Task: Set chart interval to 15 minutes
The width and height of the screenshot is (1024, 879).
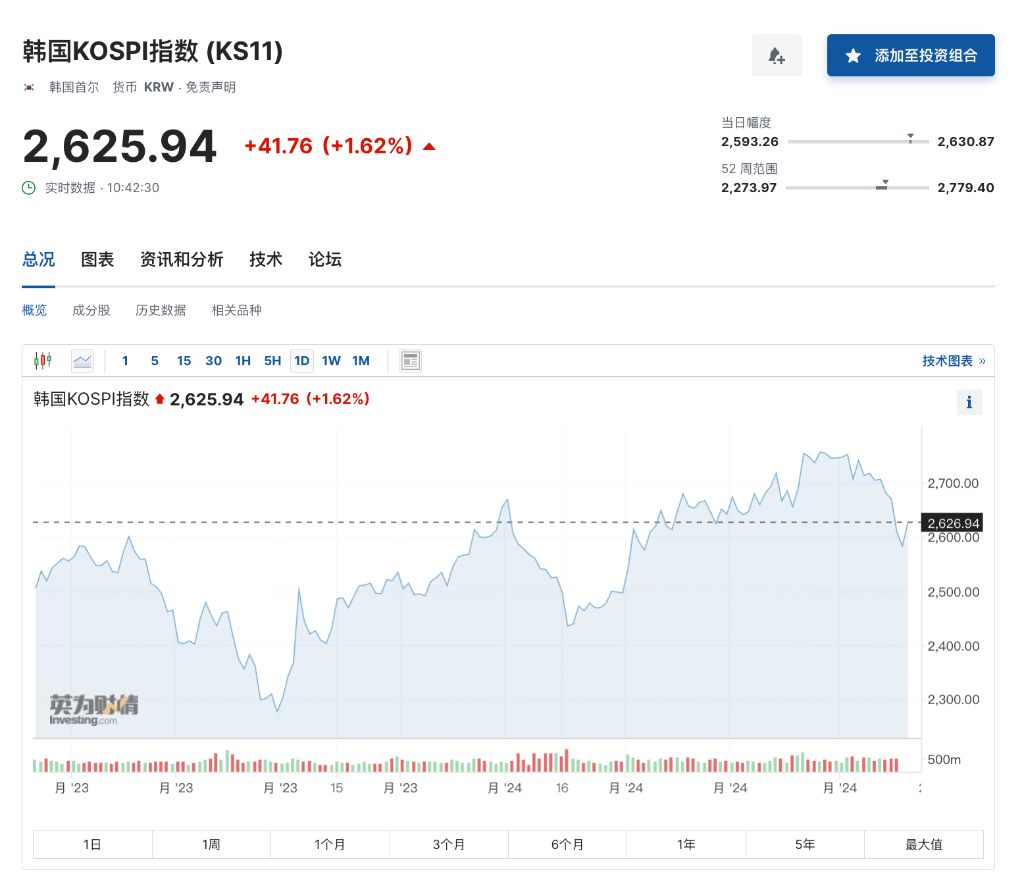Action: [x=184, y=360]
